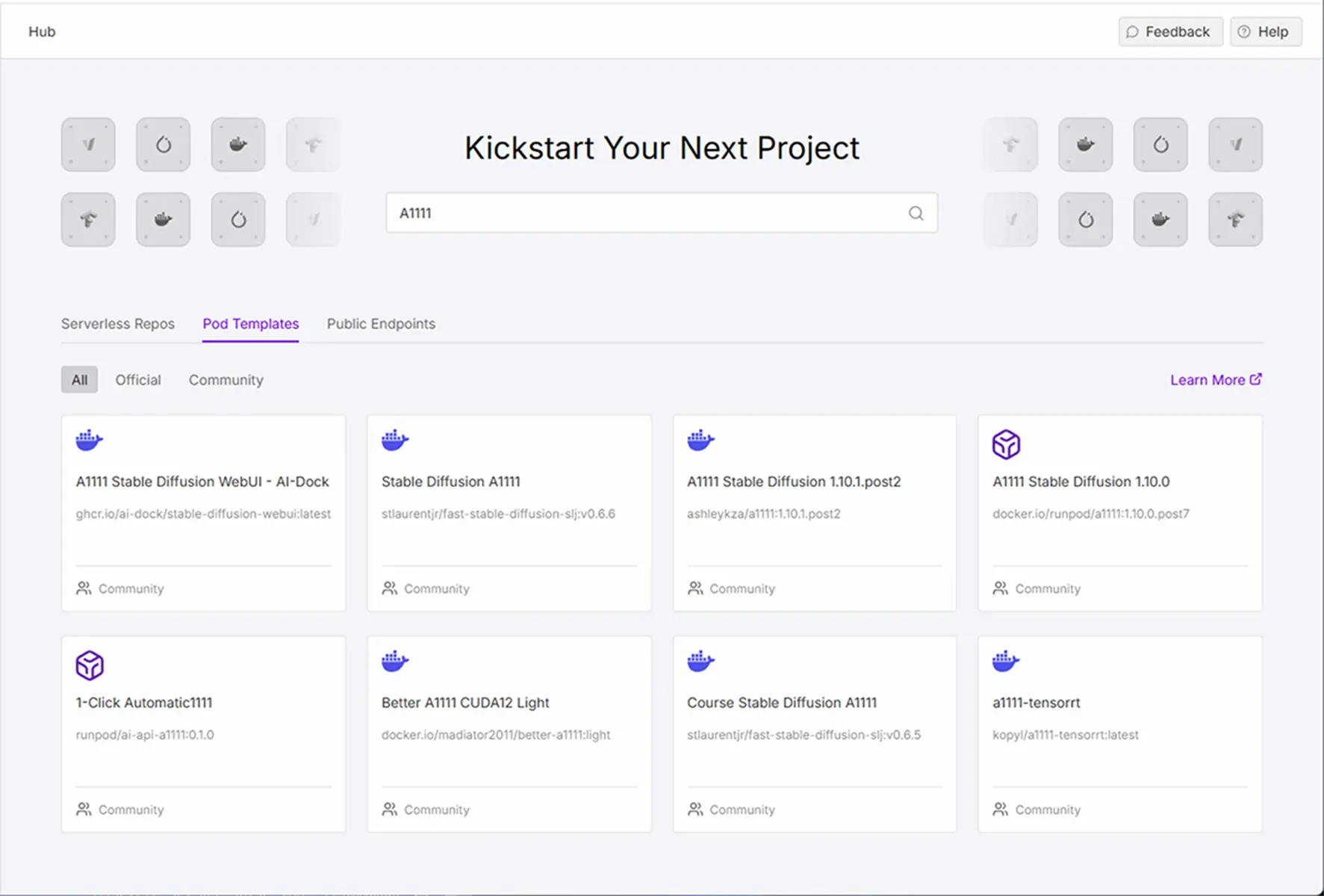Switch to the Serverless Repos tab
Screen dimensions: 1324x896
pyautogui.click(x=118, y=324)
